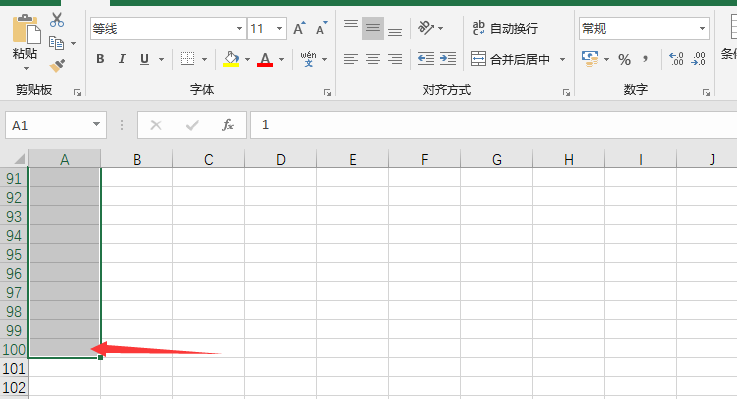Open font settings dialog launcher
Viewport: 737px width, 399px height.
(x=328, y=93)
